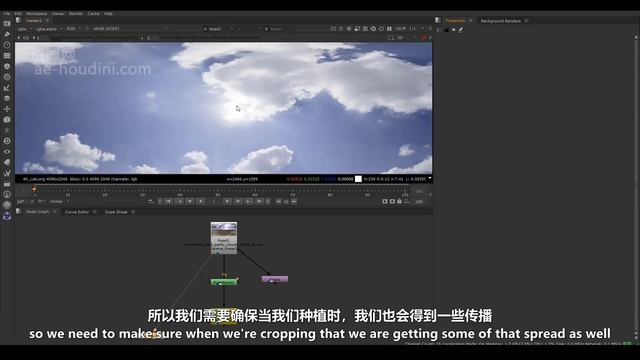Open the Render menu
Screen dimensions: 640x360
pos(76,13)
